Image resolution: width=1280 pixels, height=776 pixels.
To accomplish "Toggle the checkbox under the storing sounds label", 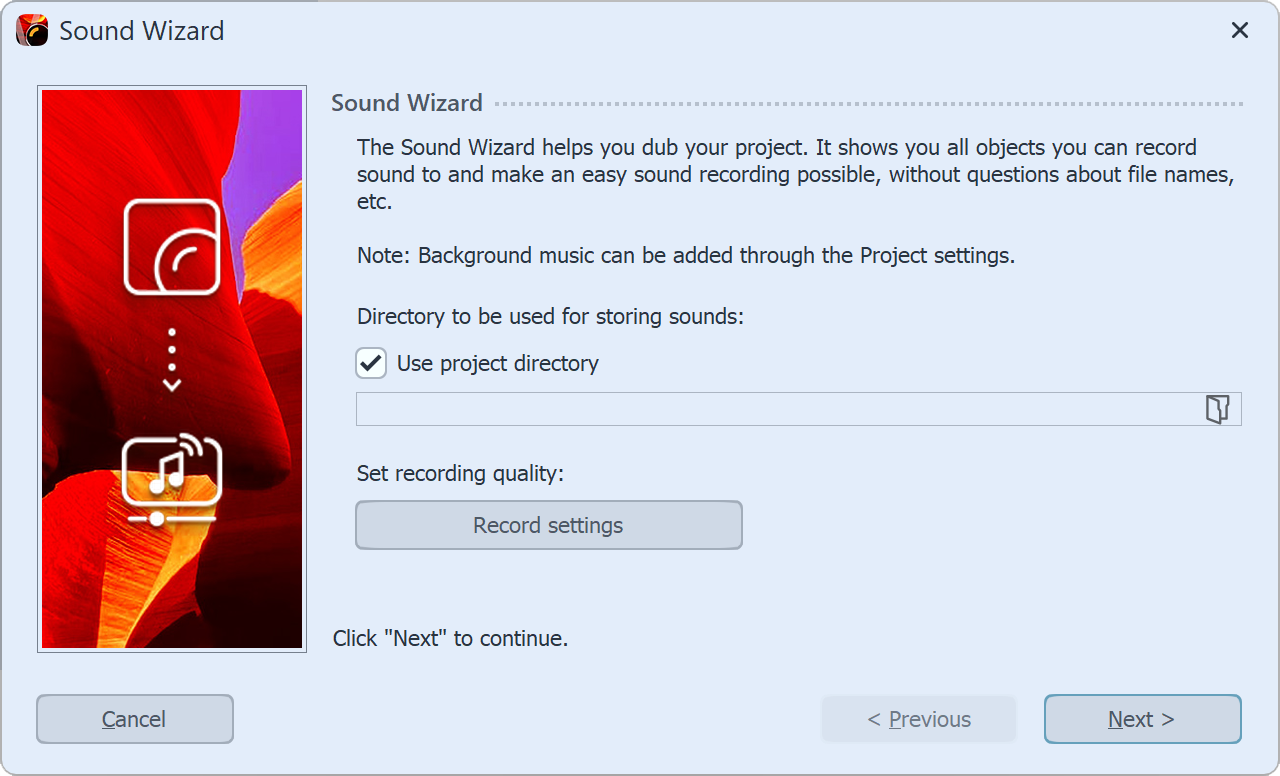I will [370, 363].
